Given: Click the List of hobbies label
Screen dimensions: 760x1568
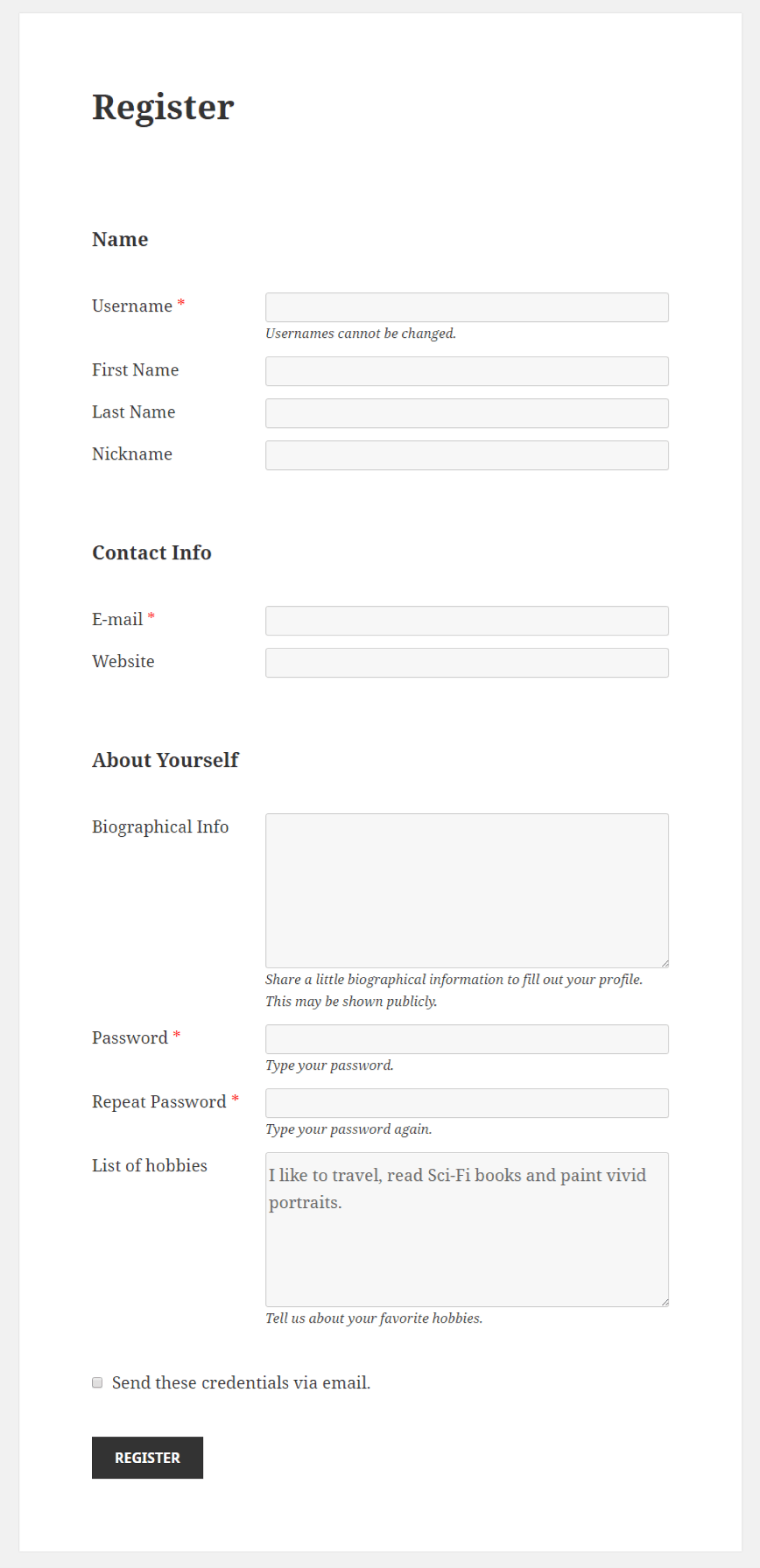Looking at the screenshot, I should (x=150, y=1165).
